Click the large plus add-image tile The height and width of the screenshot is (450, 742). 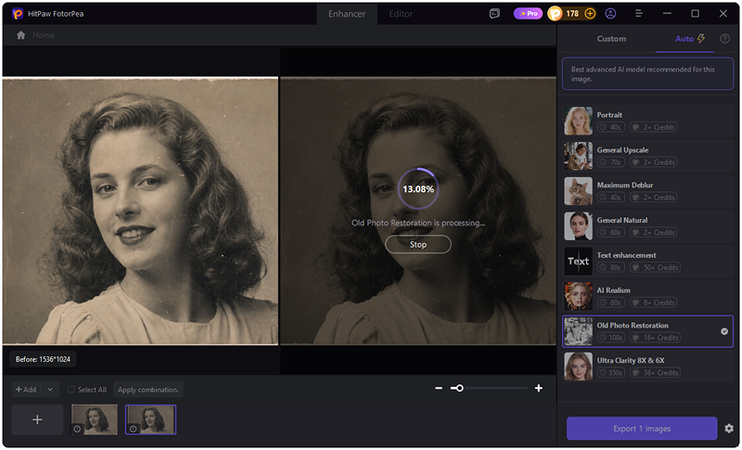tap(37, 420)
